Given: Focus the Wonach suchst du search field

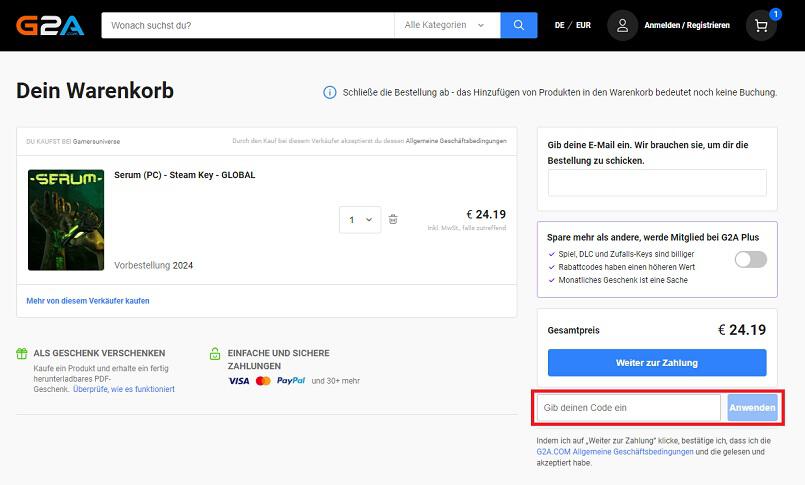Looking at the screenshot, I should click(248, 25).
